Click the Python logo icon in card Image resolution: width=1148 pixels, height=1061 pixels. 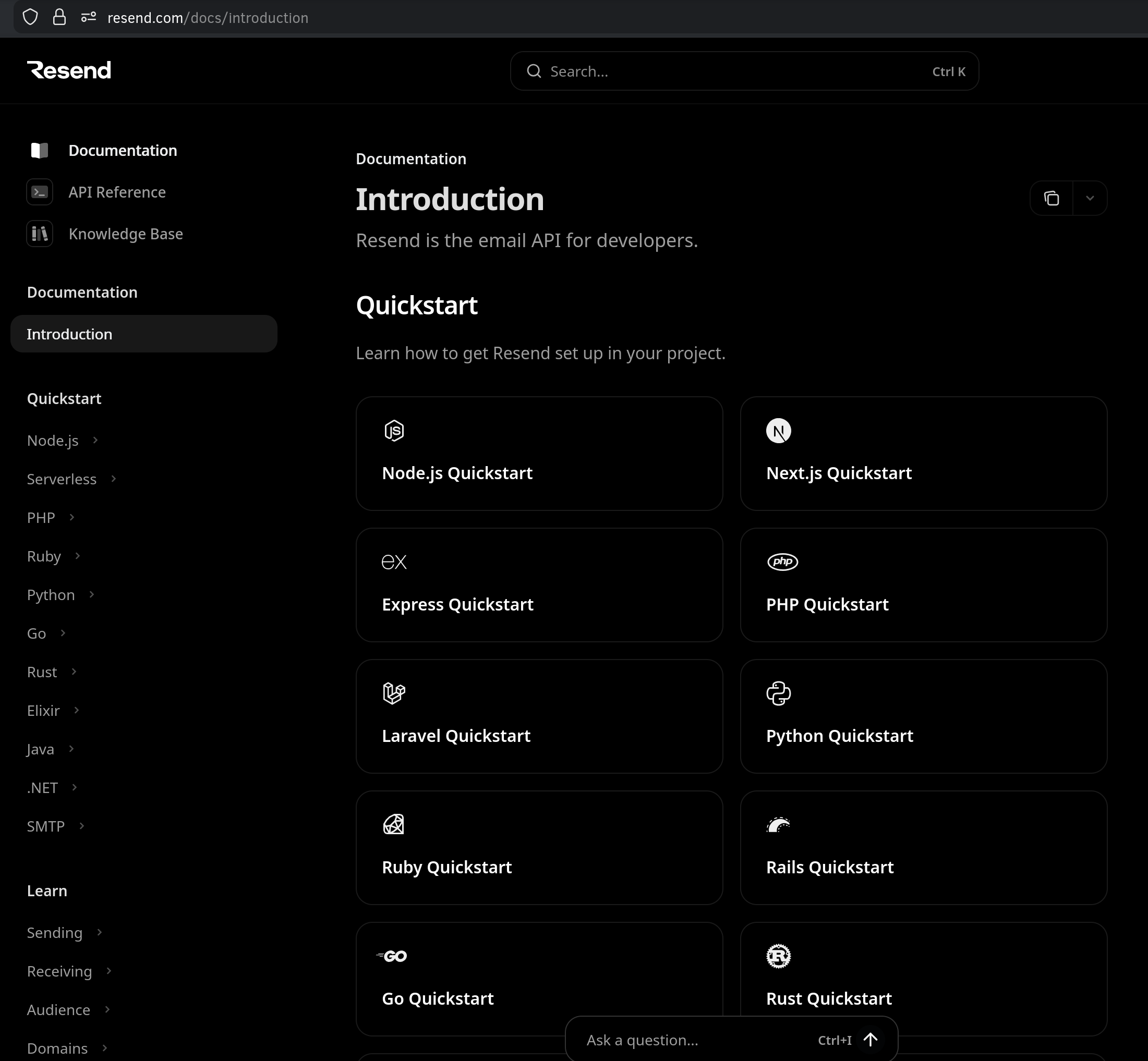click(778, 693)
